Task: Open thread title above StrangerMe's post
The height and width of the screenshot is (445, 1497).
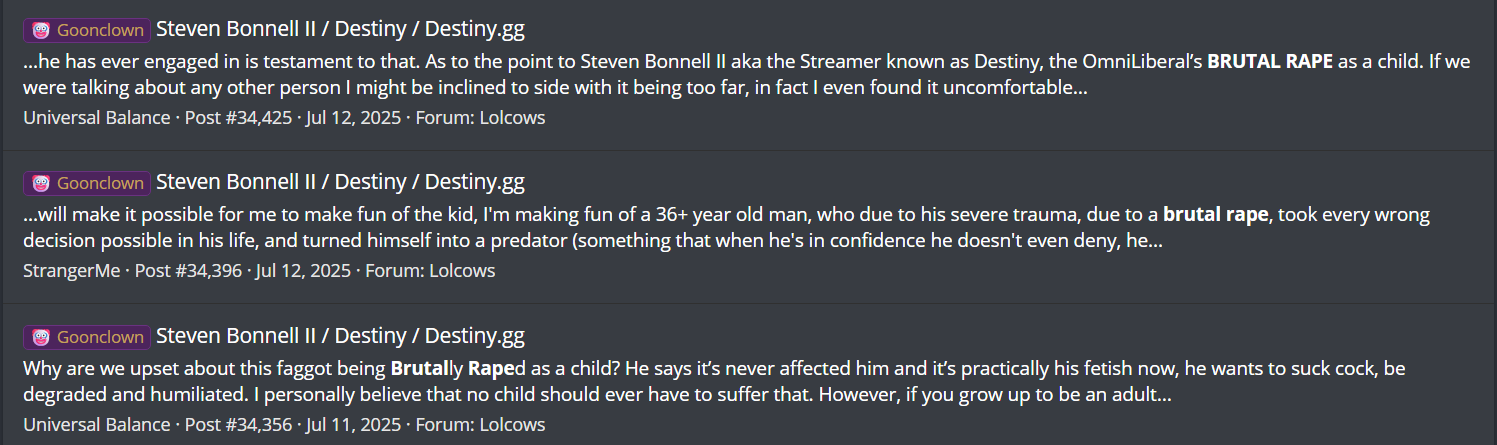Action: coord(340,182)
